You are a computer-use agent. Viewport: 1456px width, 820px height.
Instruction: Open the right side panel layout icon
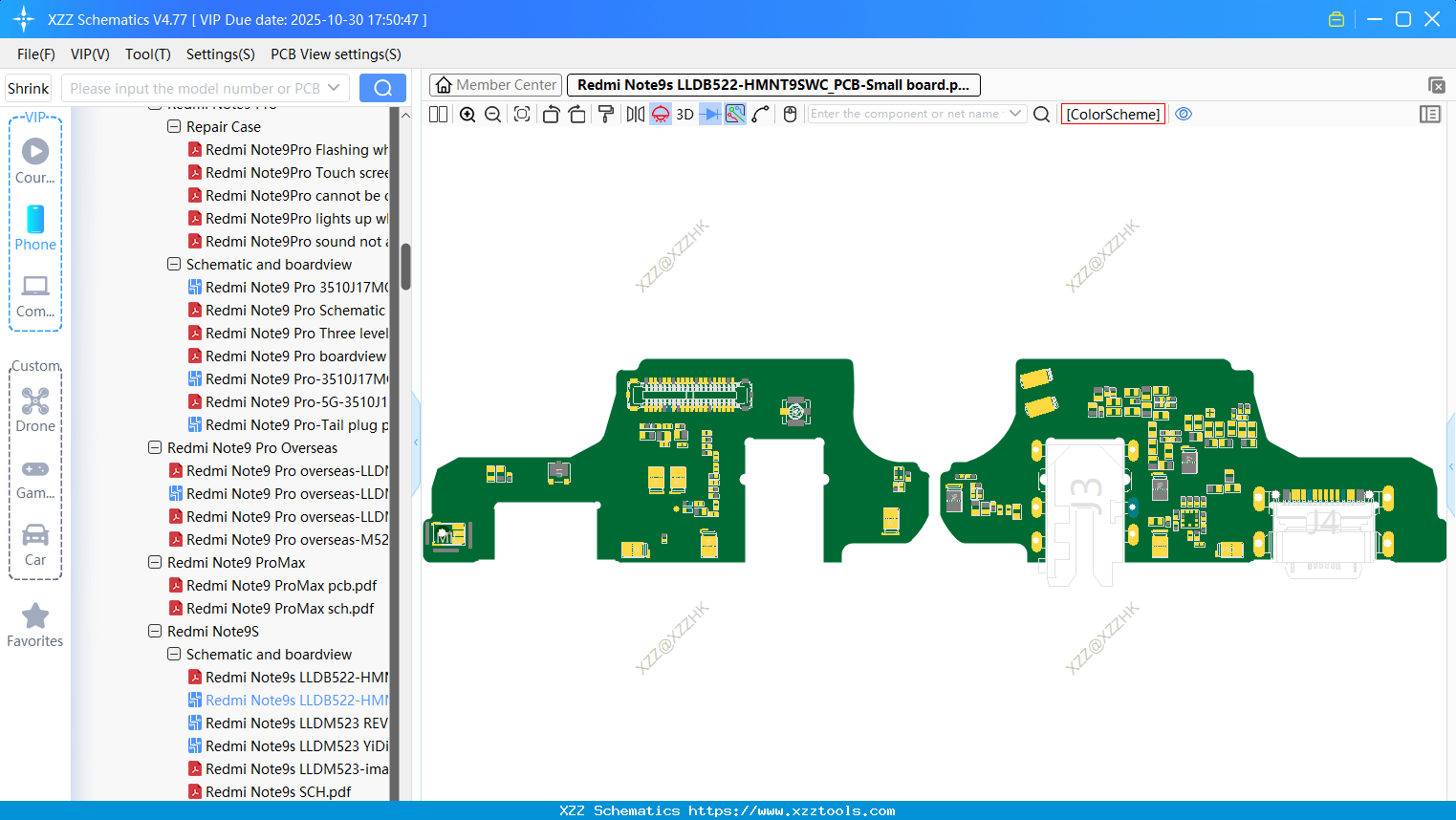[1430, 114]
